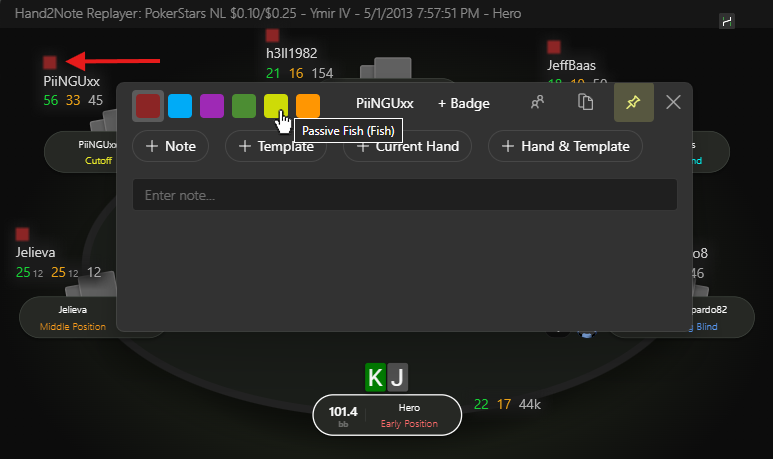The height and width of the screenshot is (459, 773).
Task: Click Hero Early Position label
Action: (x=409, y=424)
